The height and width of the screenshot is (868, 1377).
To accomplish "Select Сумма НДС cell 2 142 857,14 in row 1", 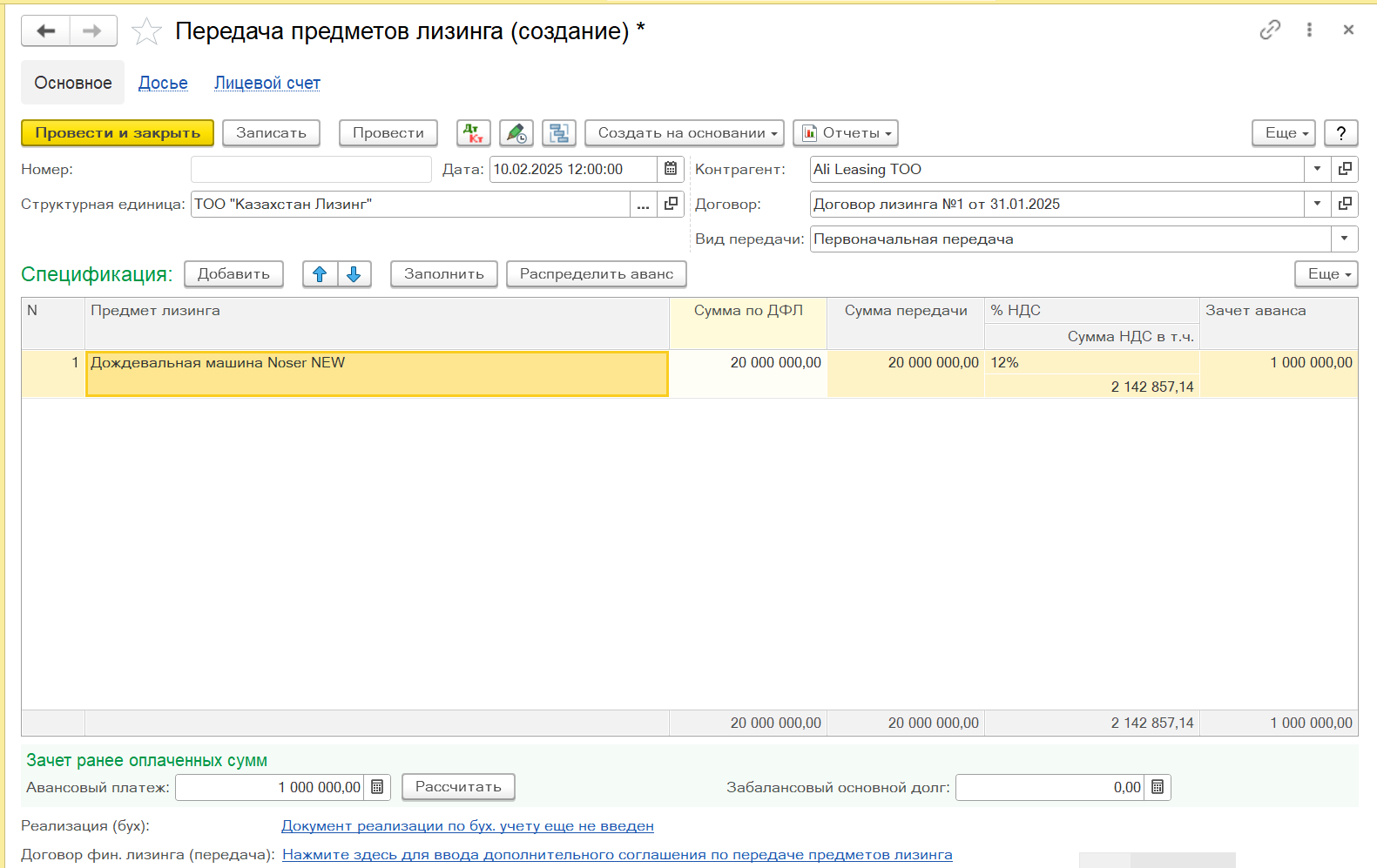I will (x=1092, y=387).
